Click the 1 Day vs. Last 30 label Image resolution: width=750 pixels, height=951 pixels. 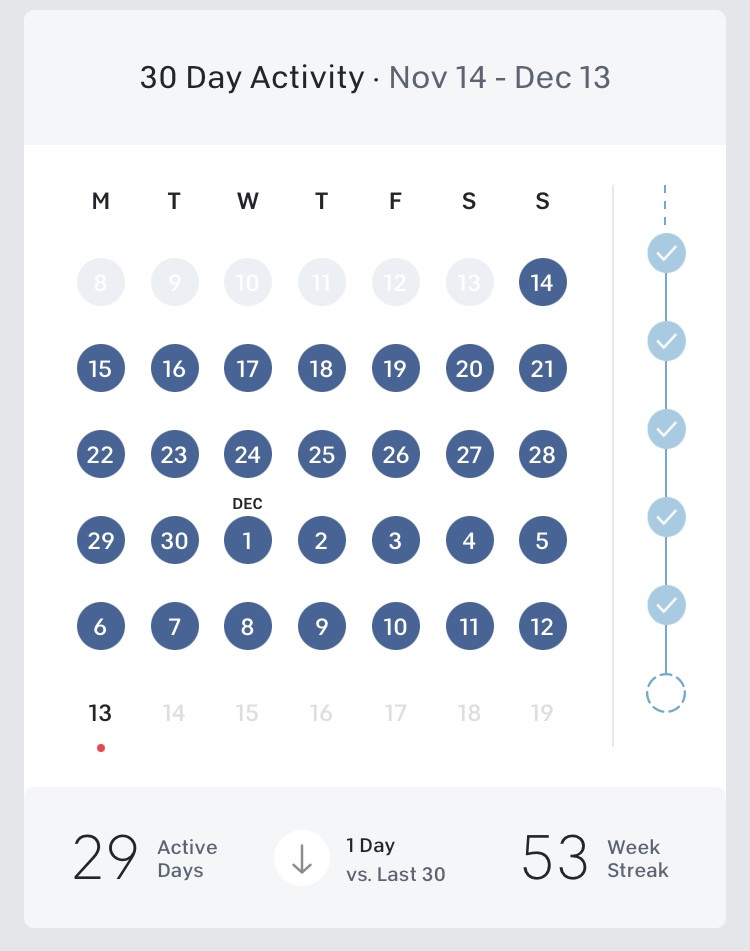(x=395, y=859)
